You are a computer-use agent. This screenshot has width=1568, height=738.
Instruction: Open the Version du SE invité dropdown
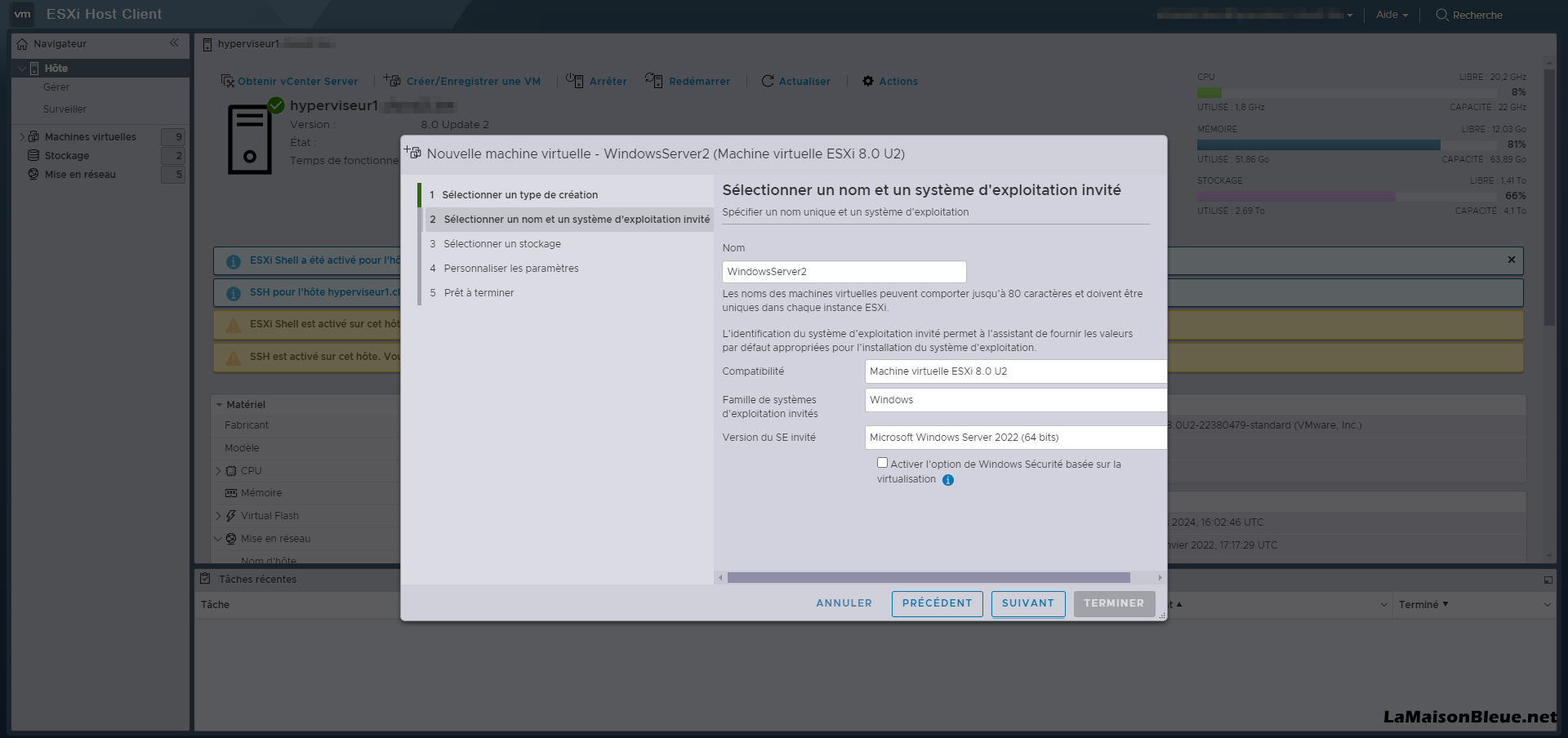(x=1015, y=438)
